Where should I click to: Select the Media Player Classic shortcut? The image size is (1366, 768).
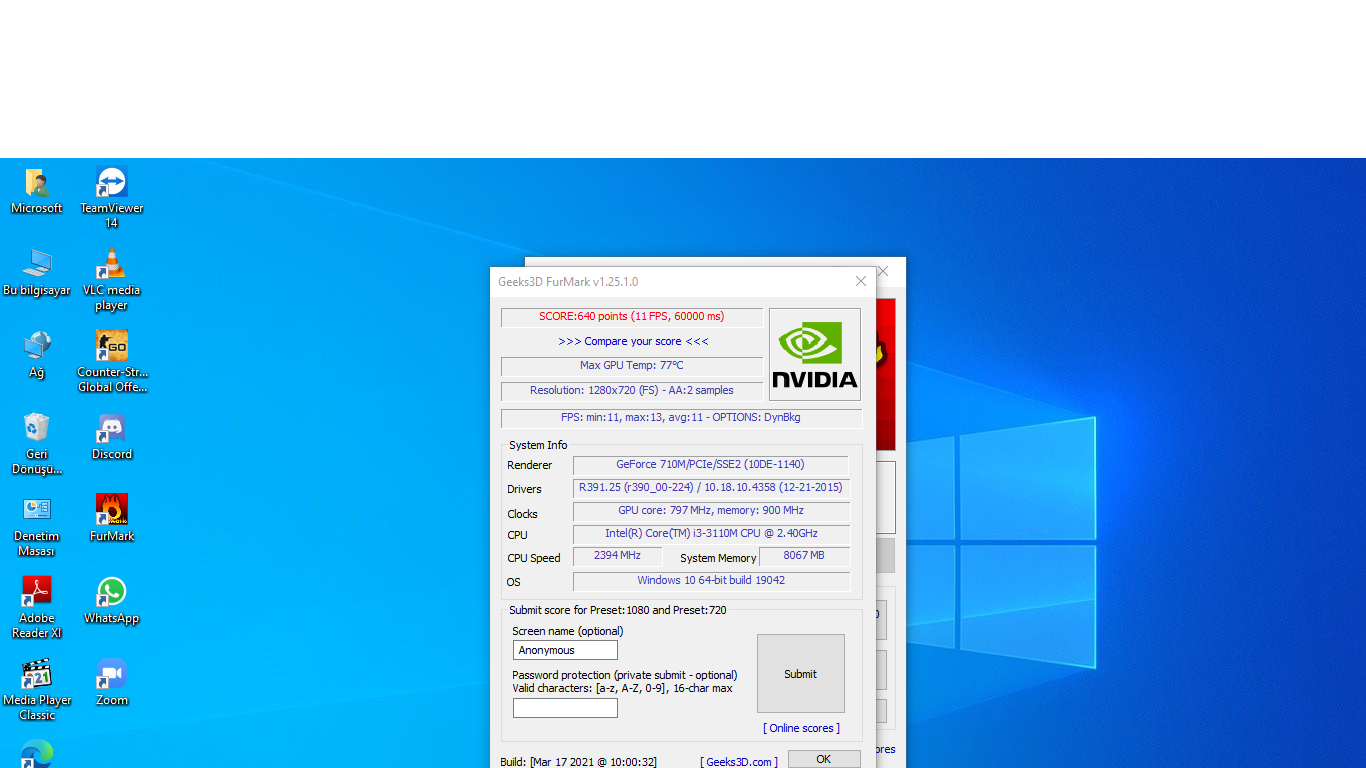[37, 690]
